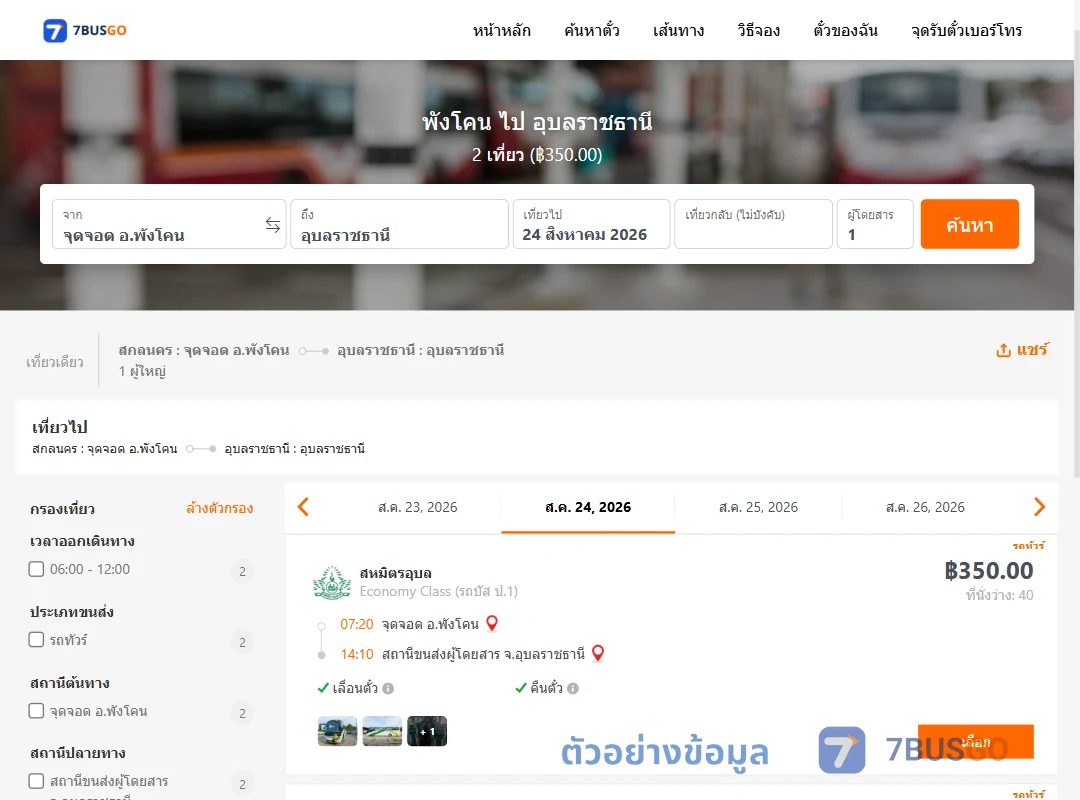Open second bus photo thumbnail
This screenshot has width=1080, height=800.
pyautogui.click(x=382, y=731)
